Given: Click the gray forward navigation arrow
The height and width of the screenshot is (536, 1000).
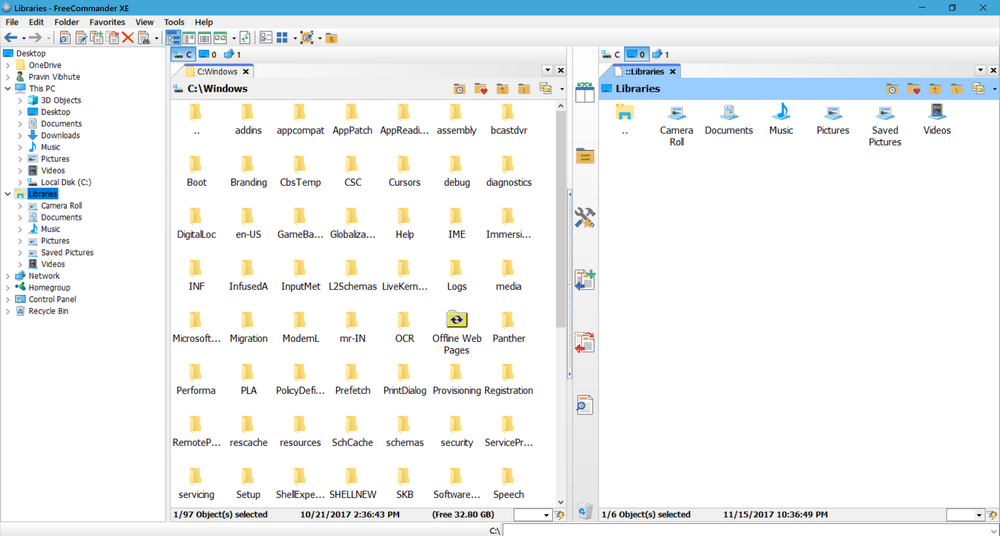Looking at the screenshot, I should (36, 38).
